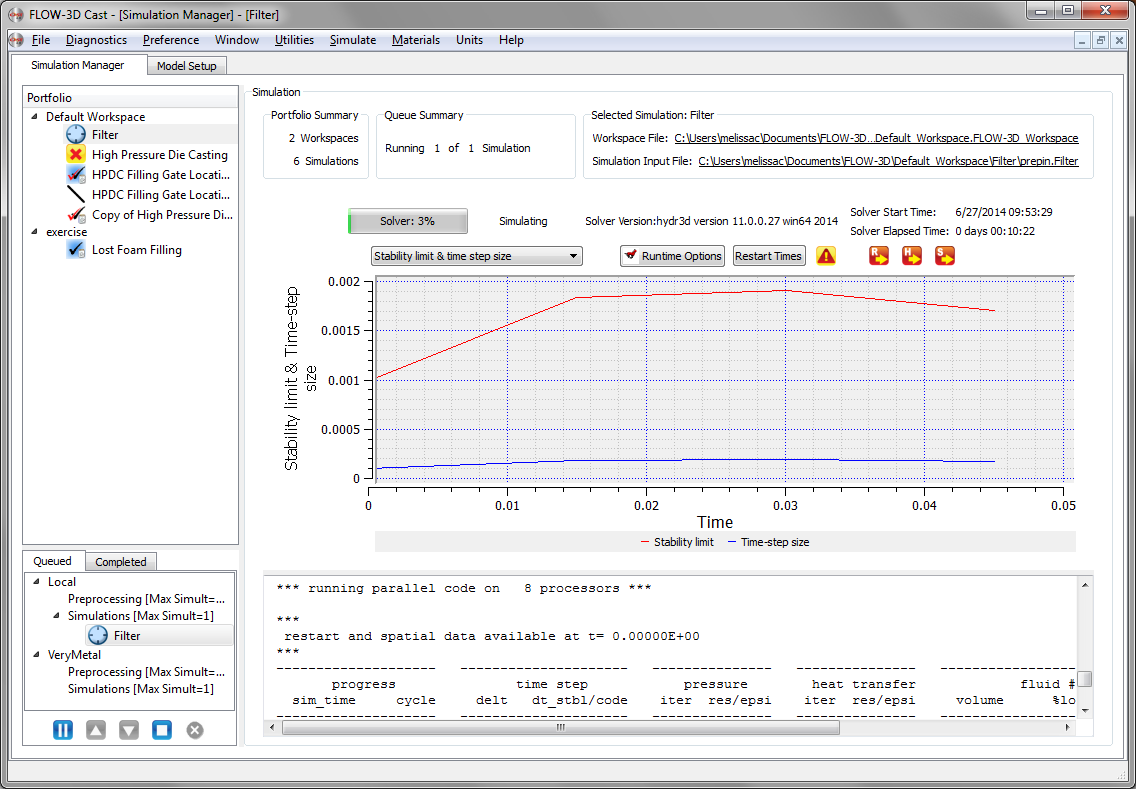Click the FLOW-3D icon left of File menu
The height and width of the screenshot is (789, 1136).
pos(17,40)
